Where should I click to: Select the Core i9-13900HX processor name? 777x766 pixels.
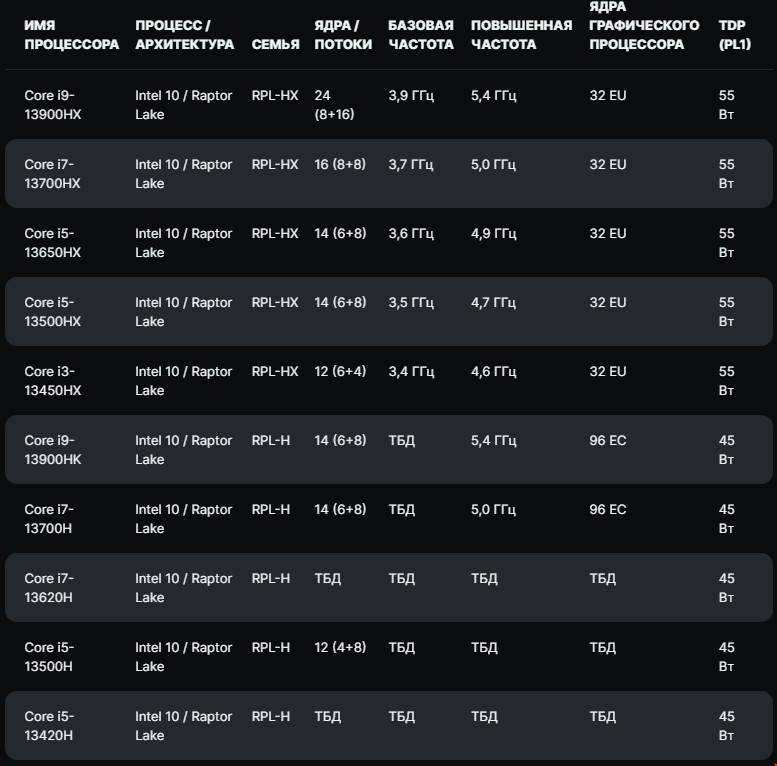pos(53,104)
